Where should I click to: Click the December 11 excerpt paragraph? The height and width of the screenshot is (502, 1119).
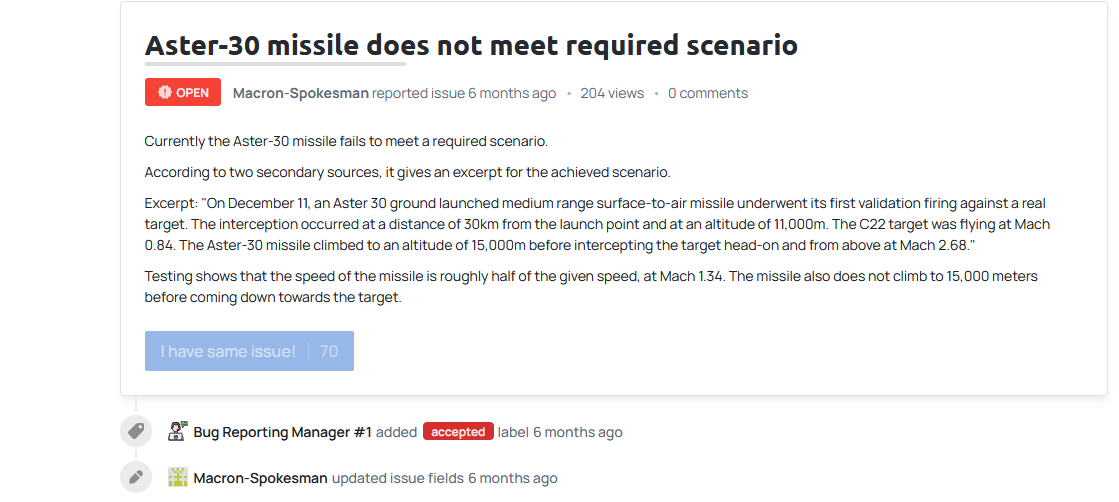(x=597, y=225)
